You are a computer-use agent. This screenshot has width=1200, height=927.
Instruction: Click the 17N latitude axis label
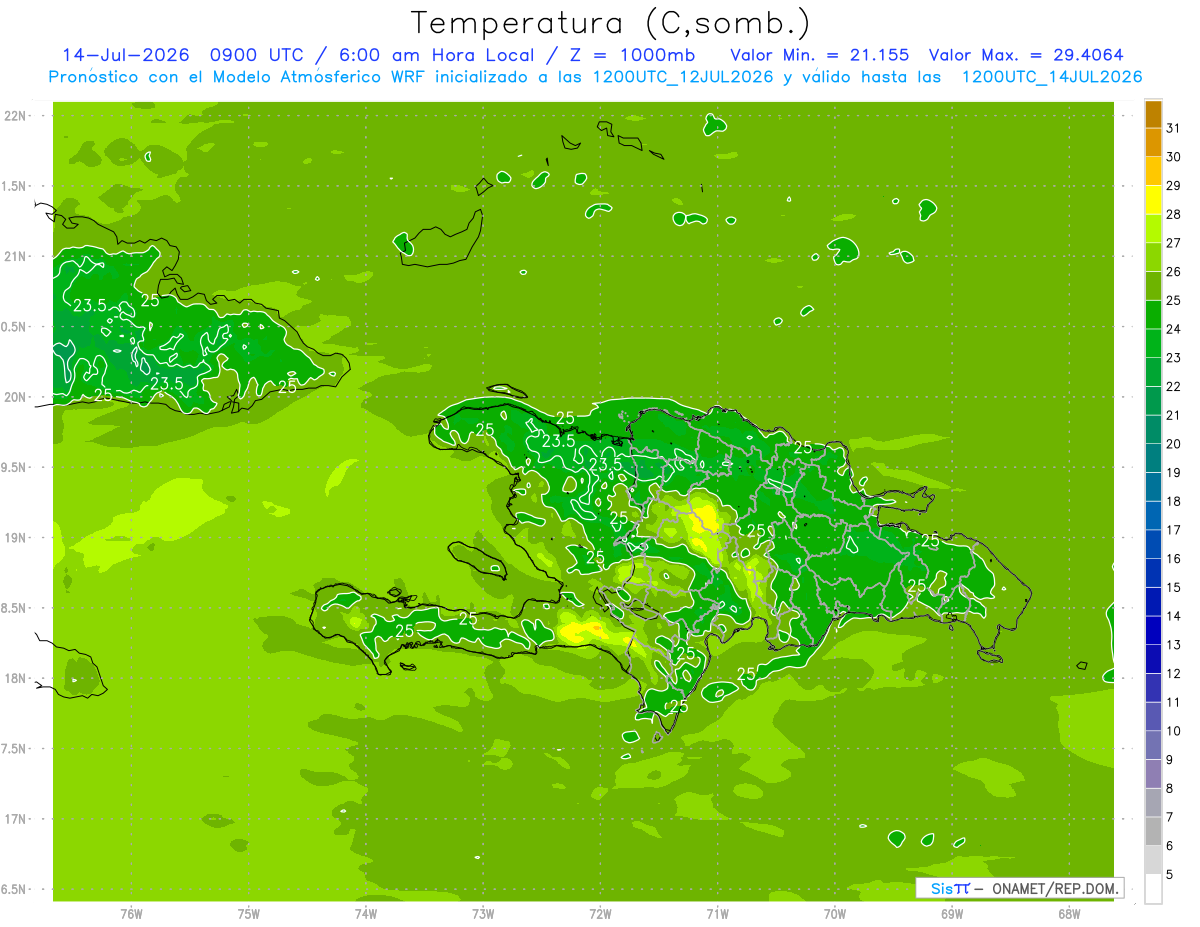17,819
